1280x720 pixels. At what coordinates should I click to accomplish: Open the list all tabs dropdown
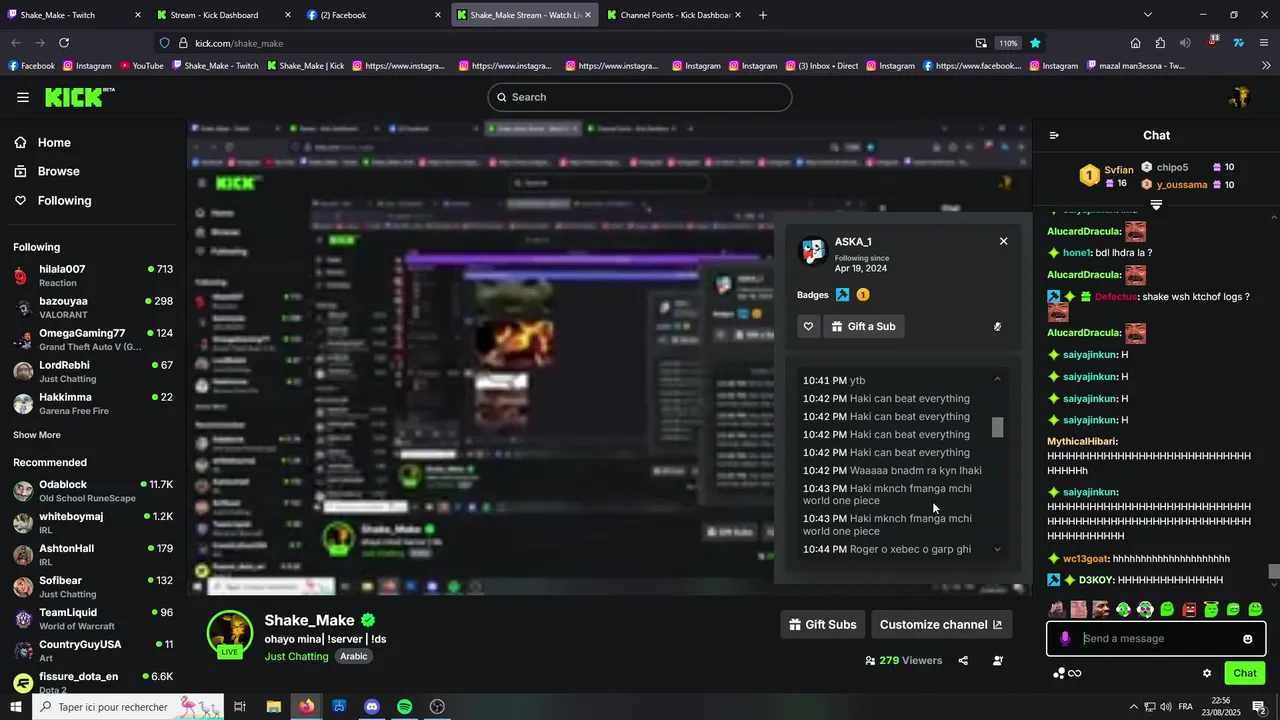pos(1148,15)
